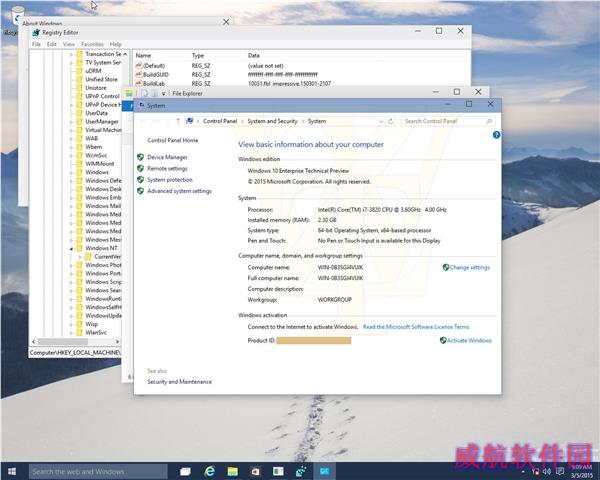Viewport: 600px width, 480px height.
Task: Open Device Manager link
Action: click(167, 157)
